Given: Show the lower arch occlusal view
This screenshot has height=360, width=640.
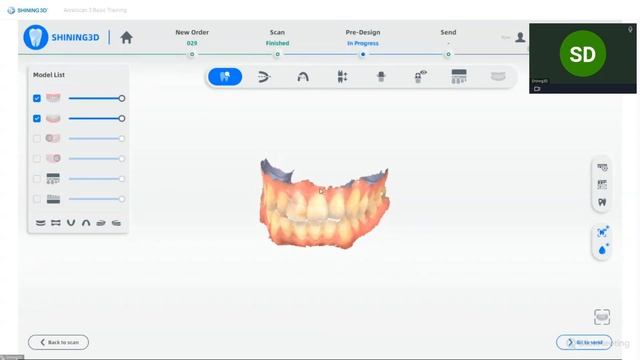Looking at the screenshot, I should (71, 223).
